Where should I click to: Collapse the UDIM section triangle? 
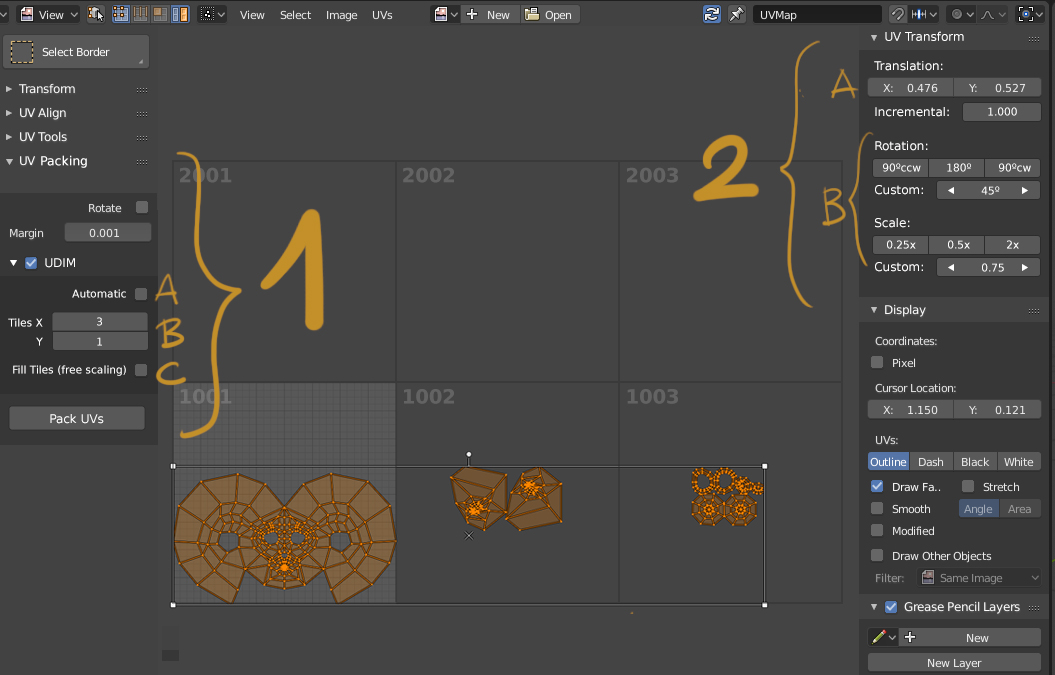(x=13, y=263)
